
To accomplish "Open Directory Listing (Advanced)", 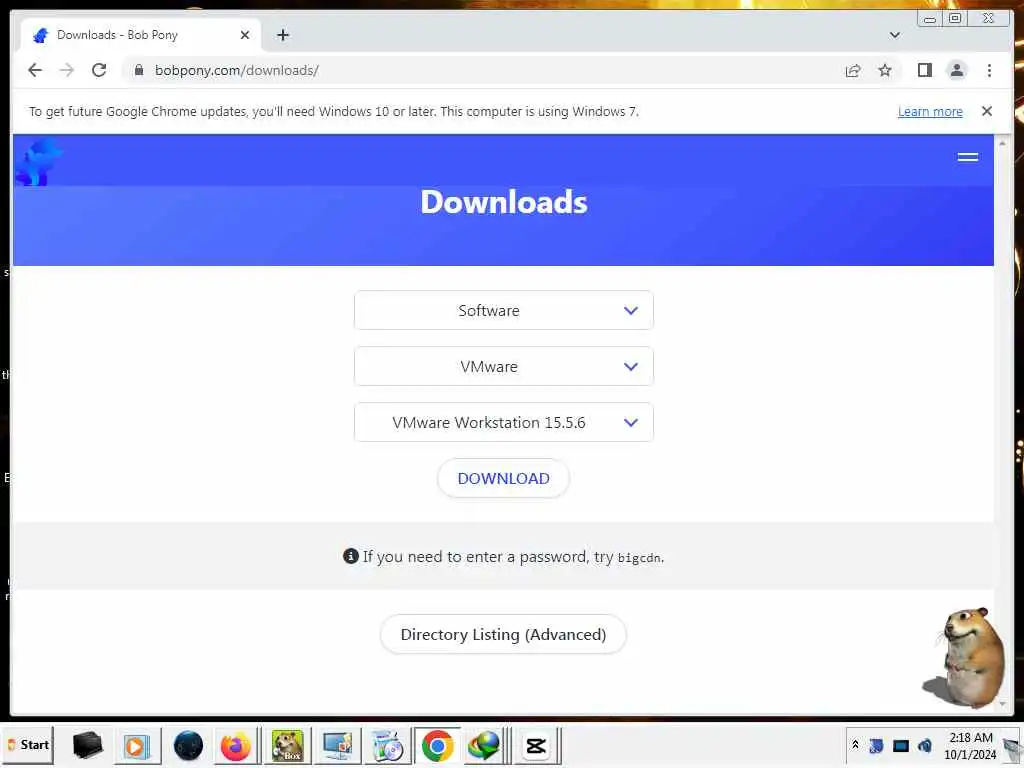I will tap(504, 634).
